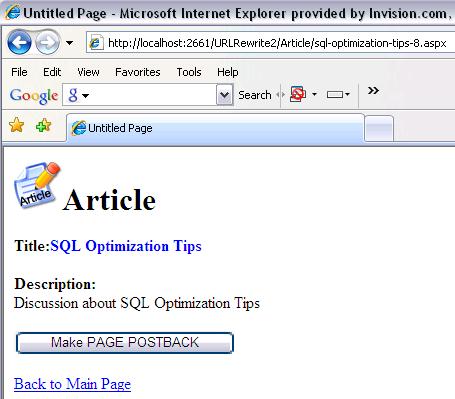Click the page icon in address bar
Screen dimensions: 455x399
(96, 43)
